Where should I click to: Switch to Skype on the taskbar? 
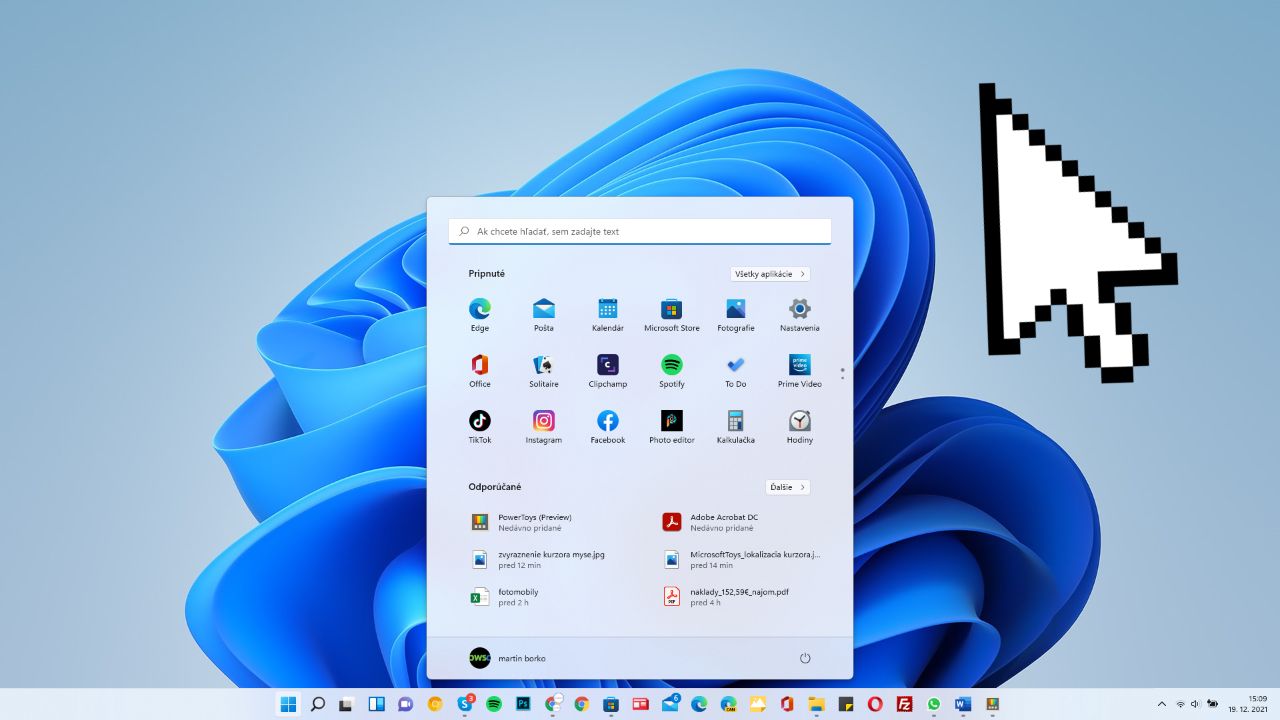pyautogui.click(x=465, y=704)
